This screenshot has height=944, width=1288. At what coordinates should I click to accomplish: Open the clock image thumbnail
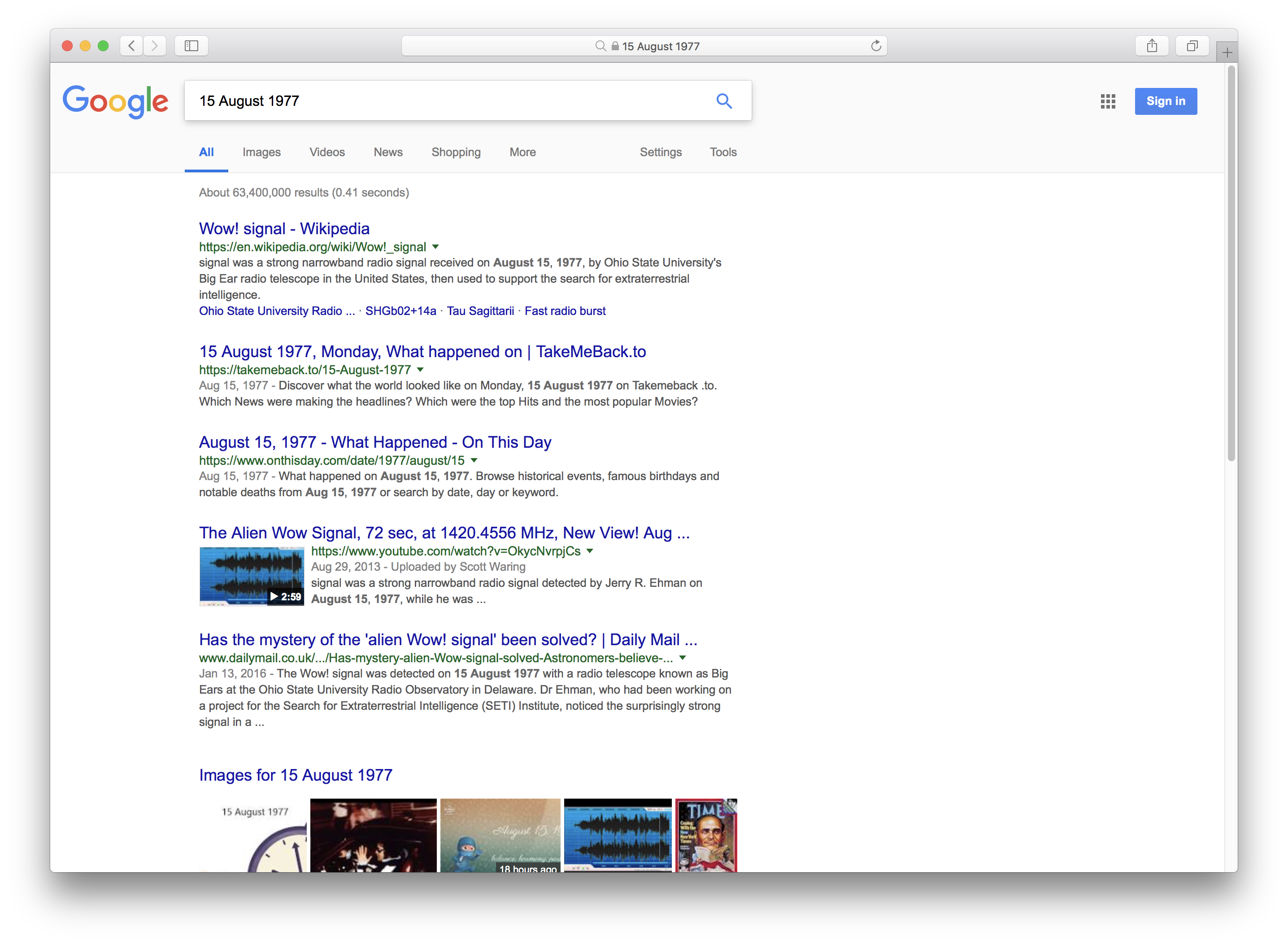(253, 835)
